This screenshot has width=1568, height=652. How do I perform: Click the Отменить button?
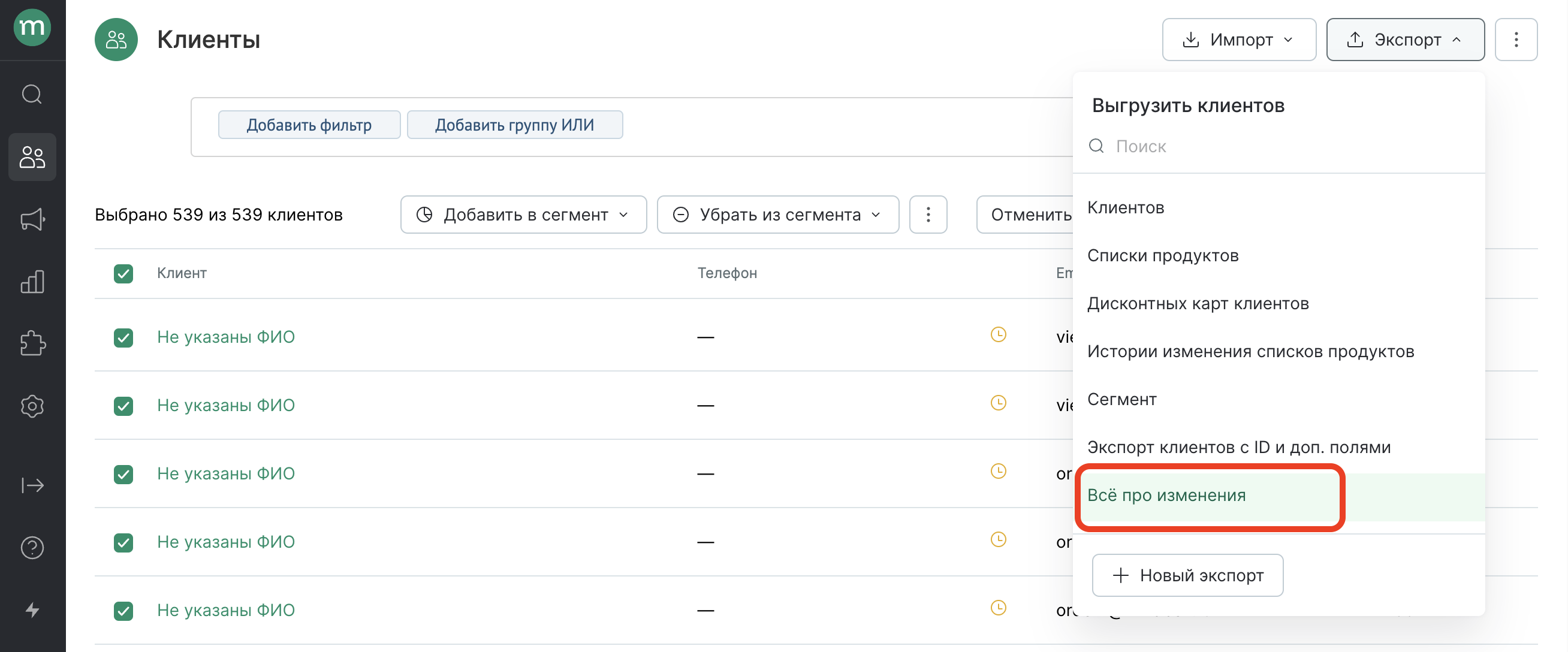[x=1026, y=215]
